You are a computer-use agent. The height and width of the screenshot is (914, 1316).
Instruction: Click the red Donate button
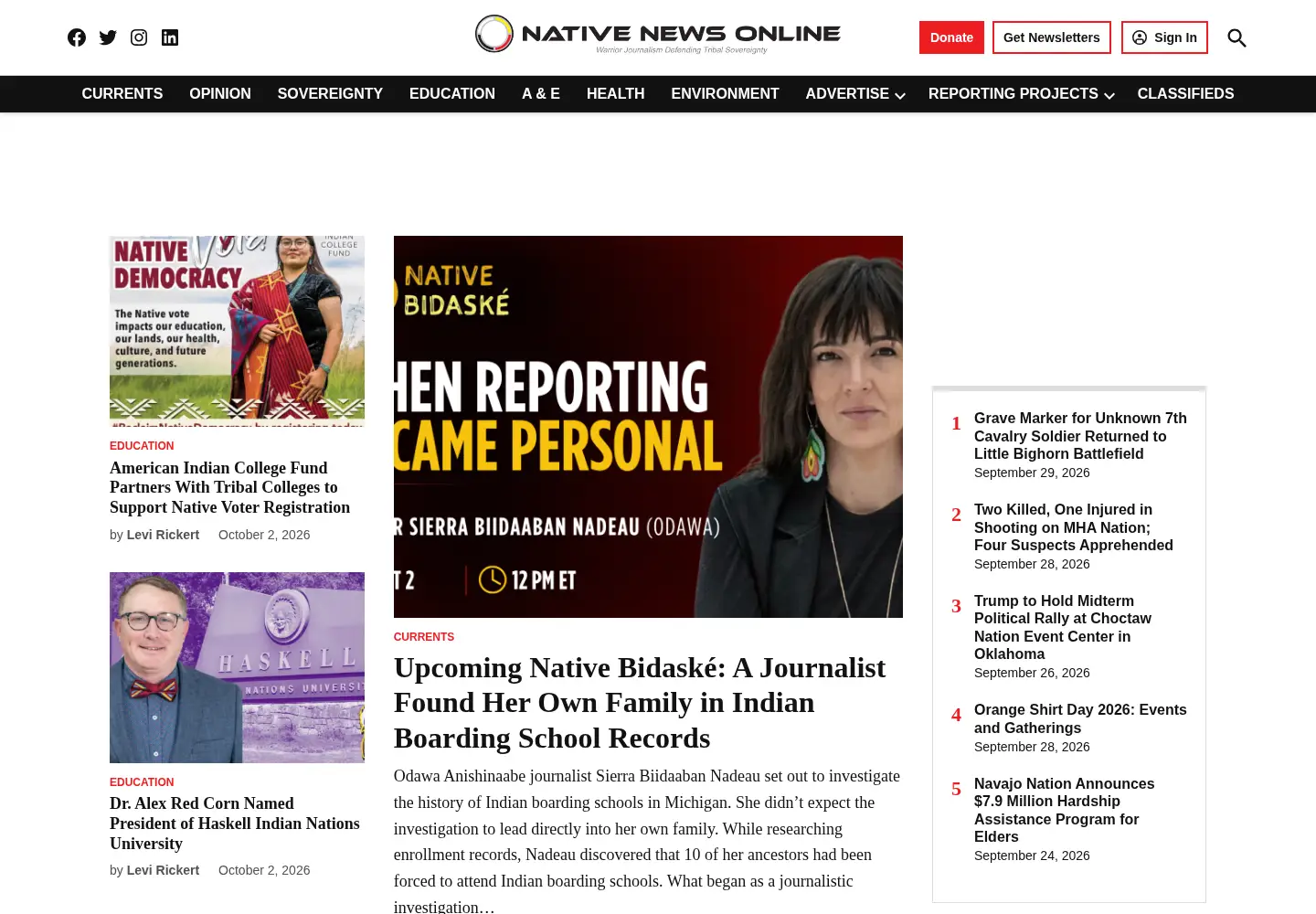click(951, 37)
